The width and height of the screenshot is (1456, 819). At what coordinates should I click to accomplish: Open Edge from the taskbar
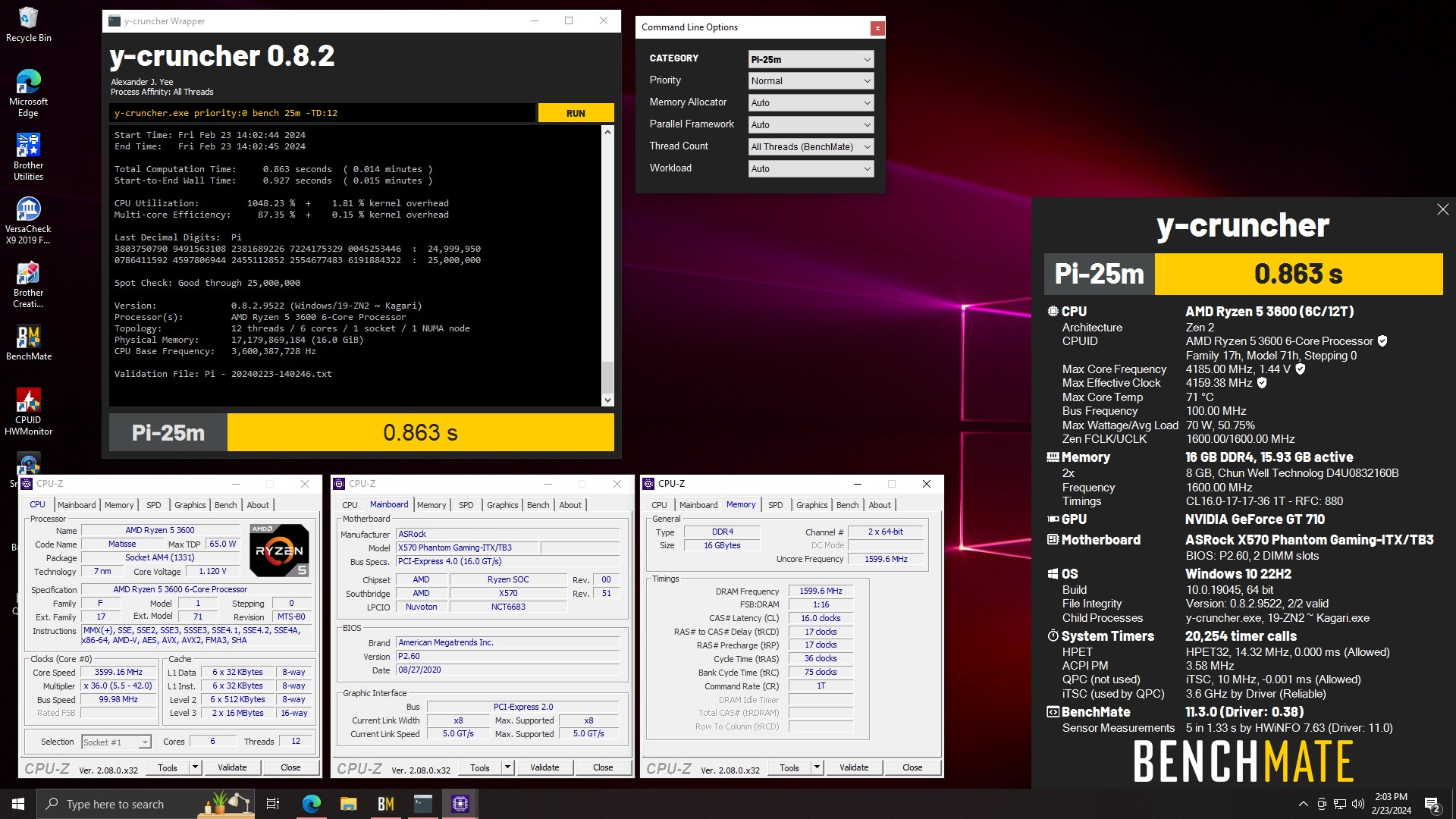pyautogui.click(x=311, y=804)
